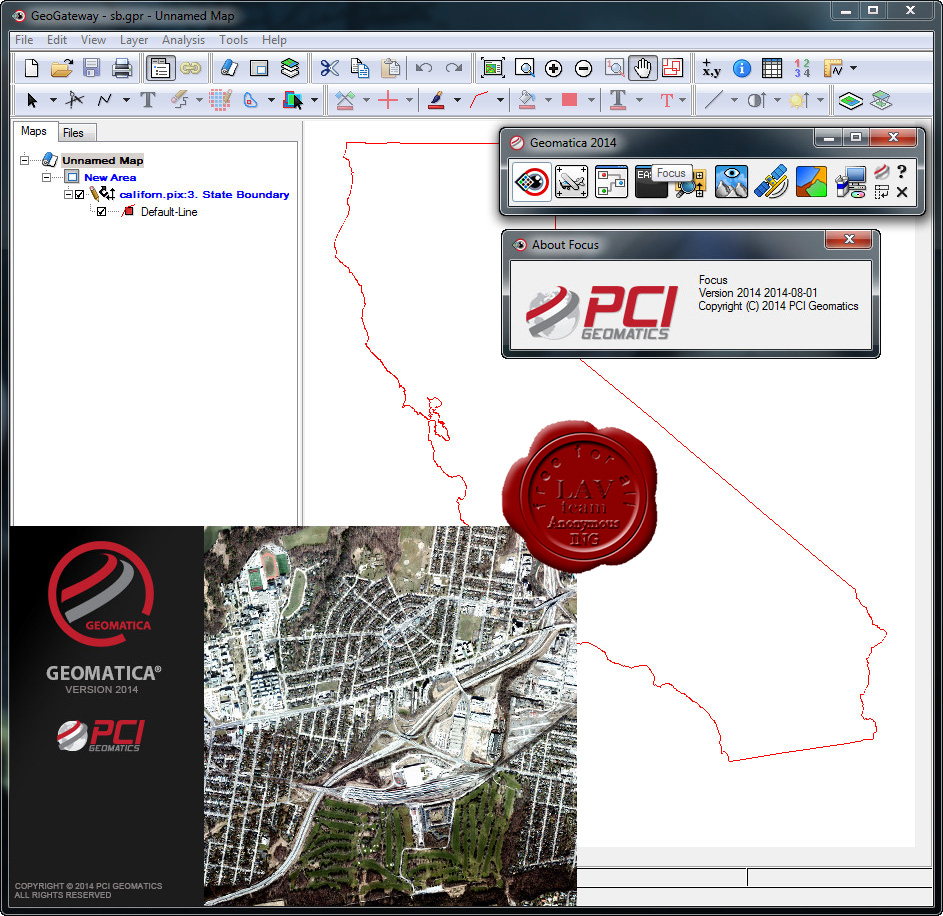This screenshot has height=916, width=943.
Task: Toggle the pan hand tool
Action: pyautogui.click(x=643, y=69)
